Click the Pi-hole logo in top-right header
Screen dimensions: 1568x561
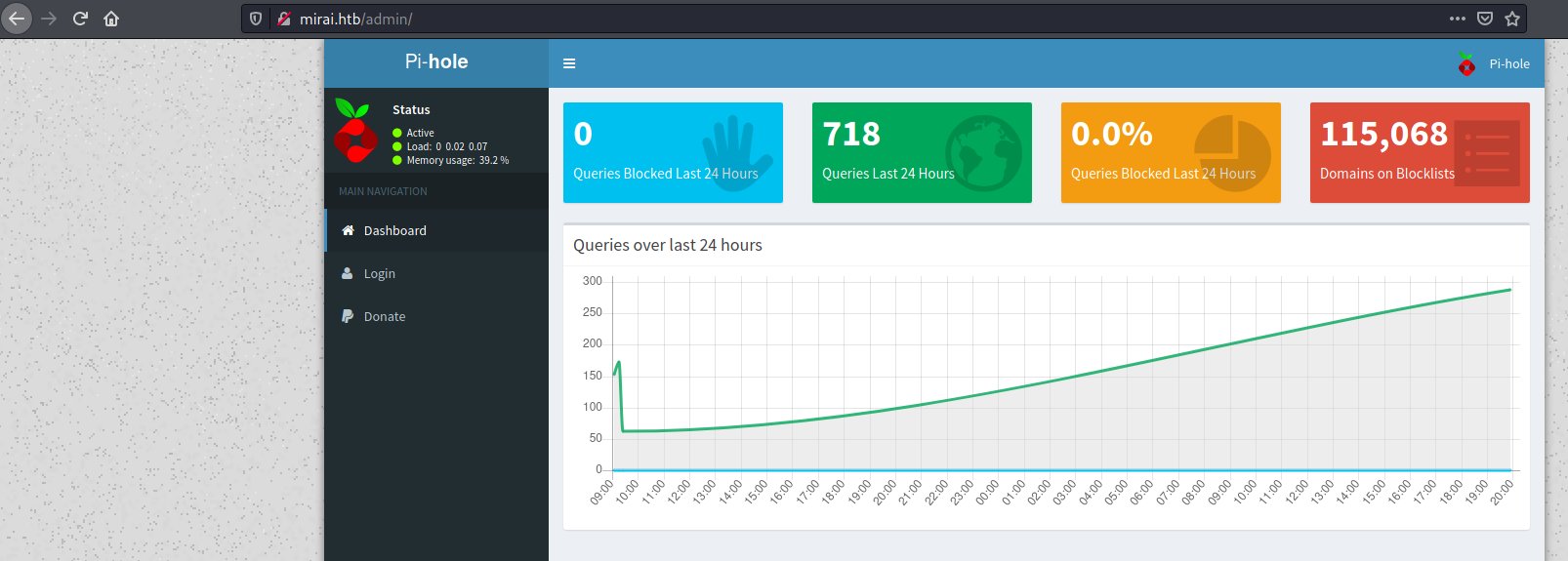pos(1466,64)
